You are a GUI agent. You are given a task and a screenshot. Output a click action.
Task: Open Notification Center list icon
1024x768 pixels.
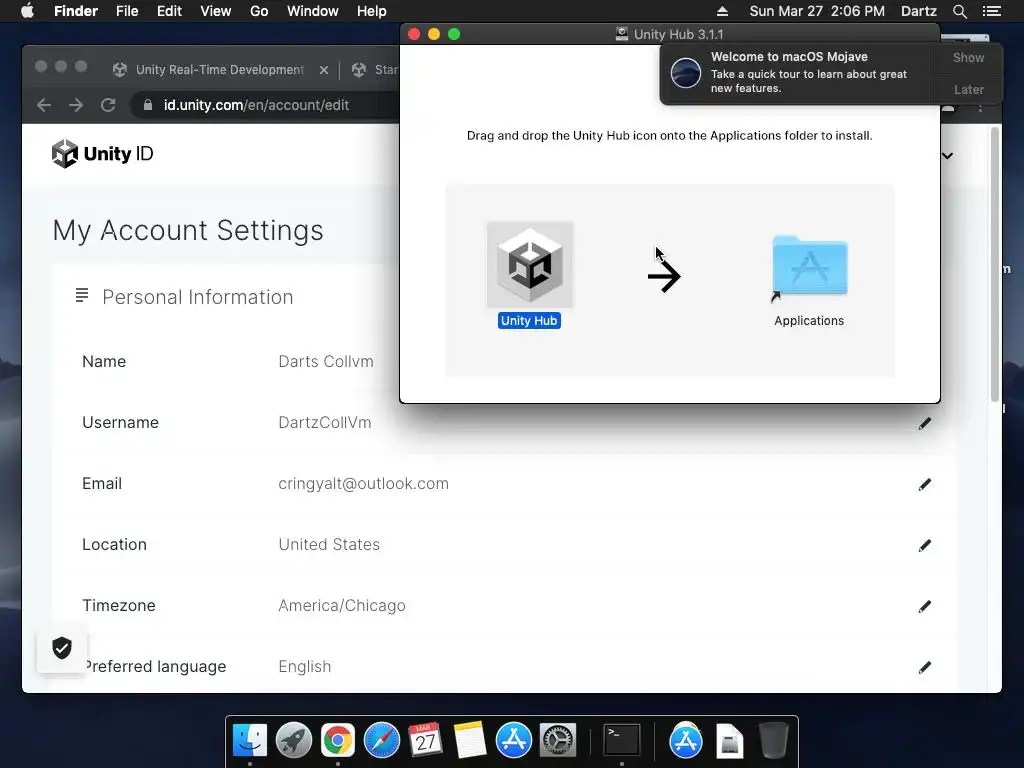pos(991,11)
